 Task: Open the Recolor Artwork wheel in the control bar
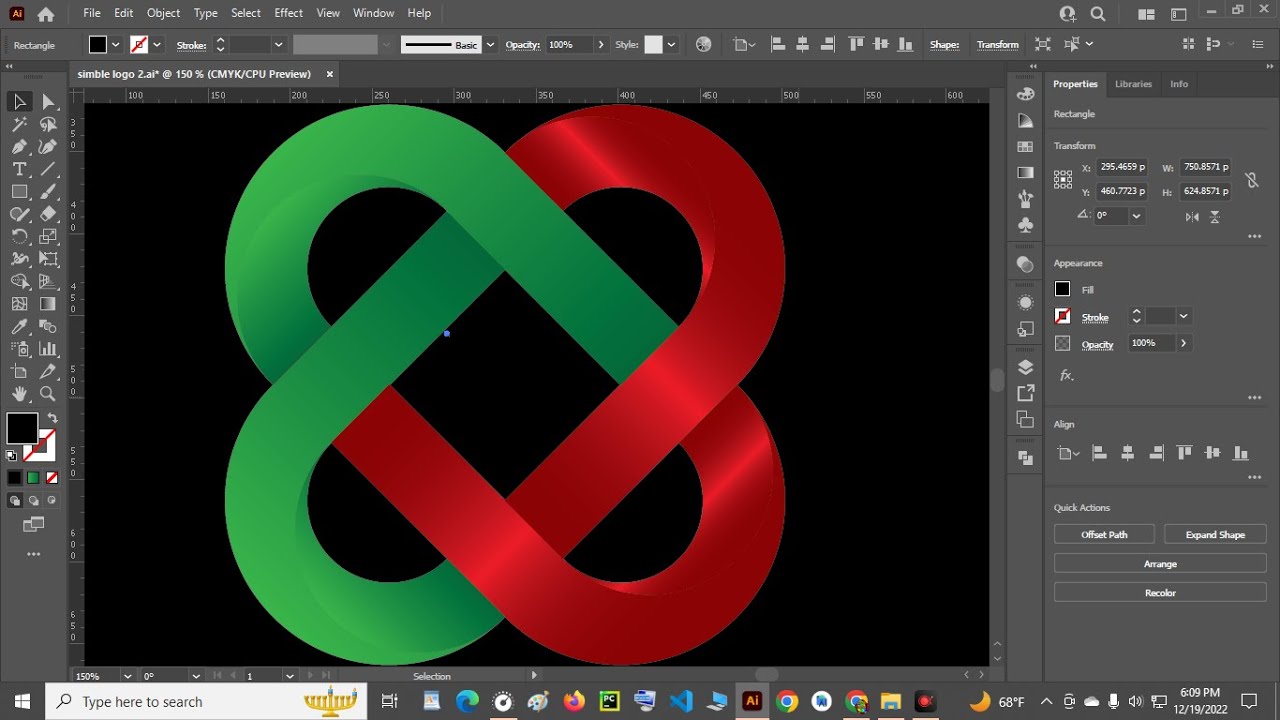703,45
